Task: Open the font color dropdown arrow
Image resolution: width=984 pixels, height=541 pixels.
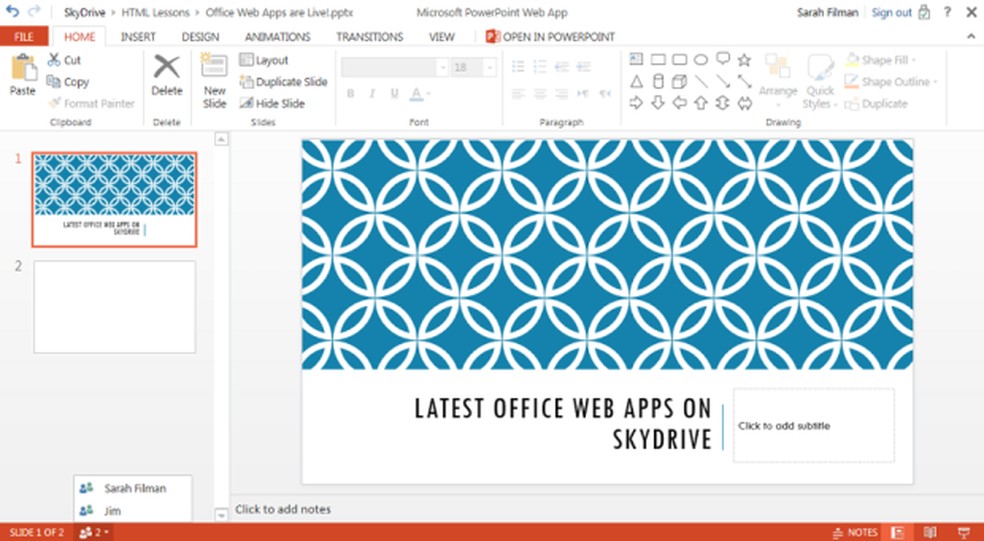Action: [x=429, y=94]
